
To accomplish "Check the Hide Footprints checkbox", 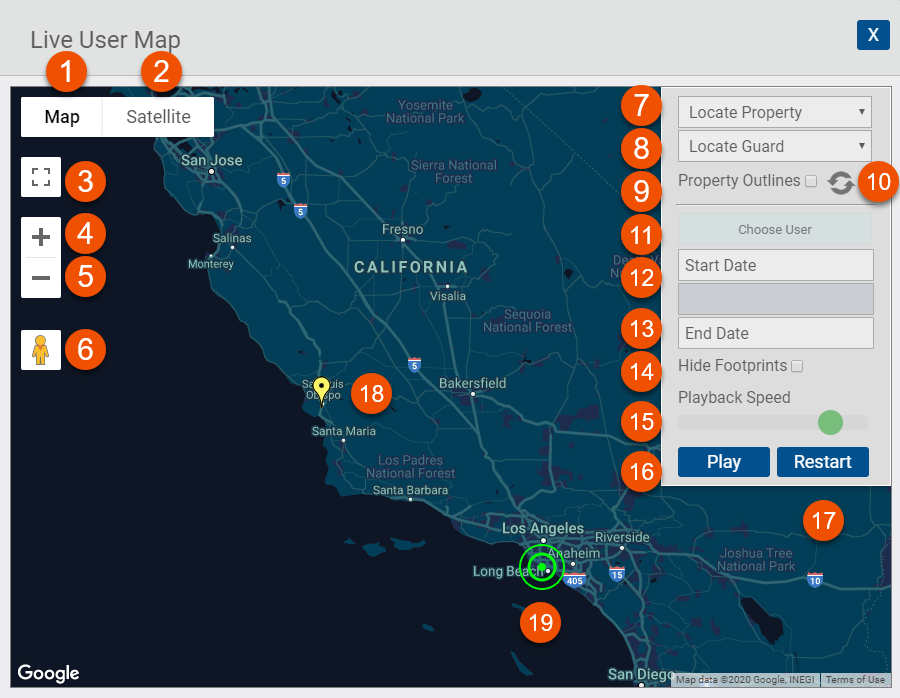I will (x=797, y=366).
